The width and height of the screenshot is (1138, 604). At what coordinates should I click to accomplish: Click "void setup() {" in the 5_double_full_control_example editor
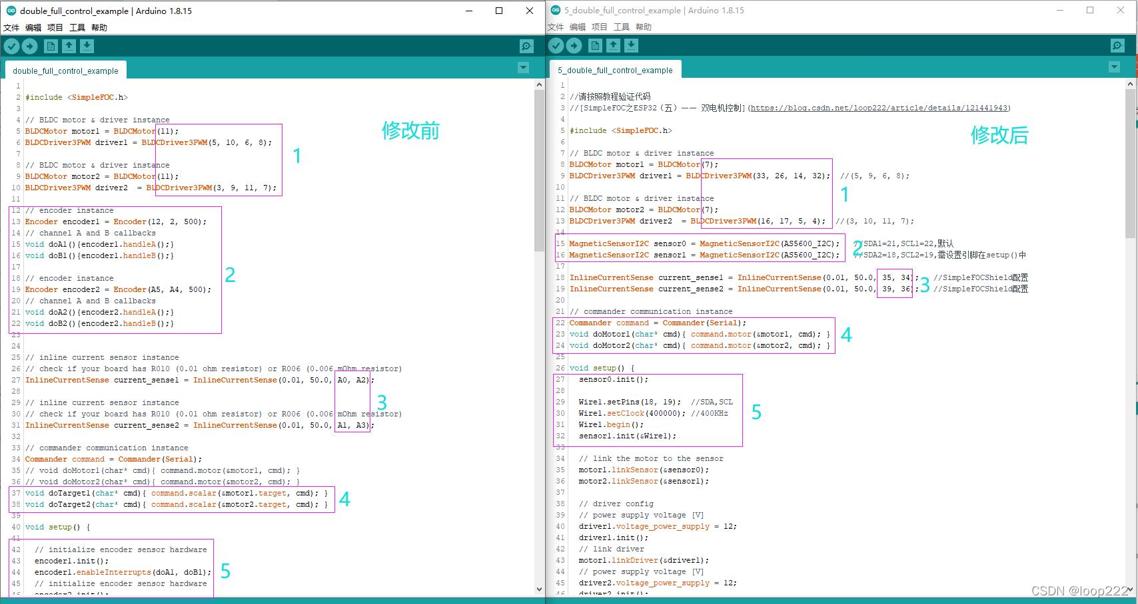[x=602, y=368]
